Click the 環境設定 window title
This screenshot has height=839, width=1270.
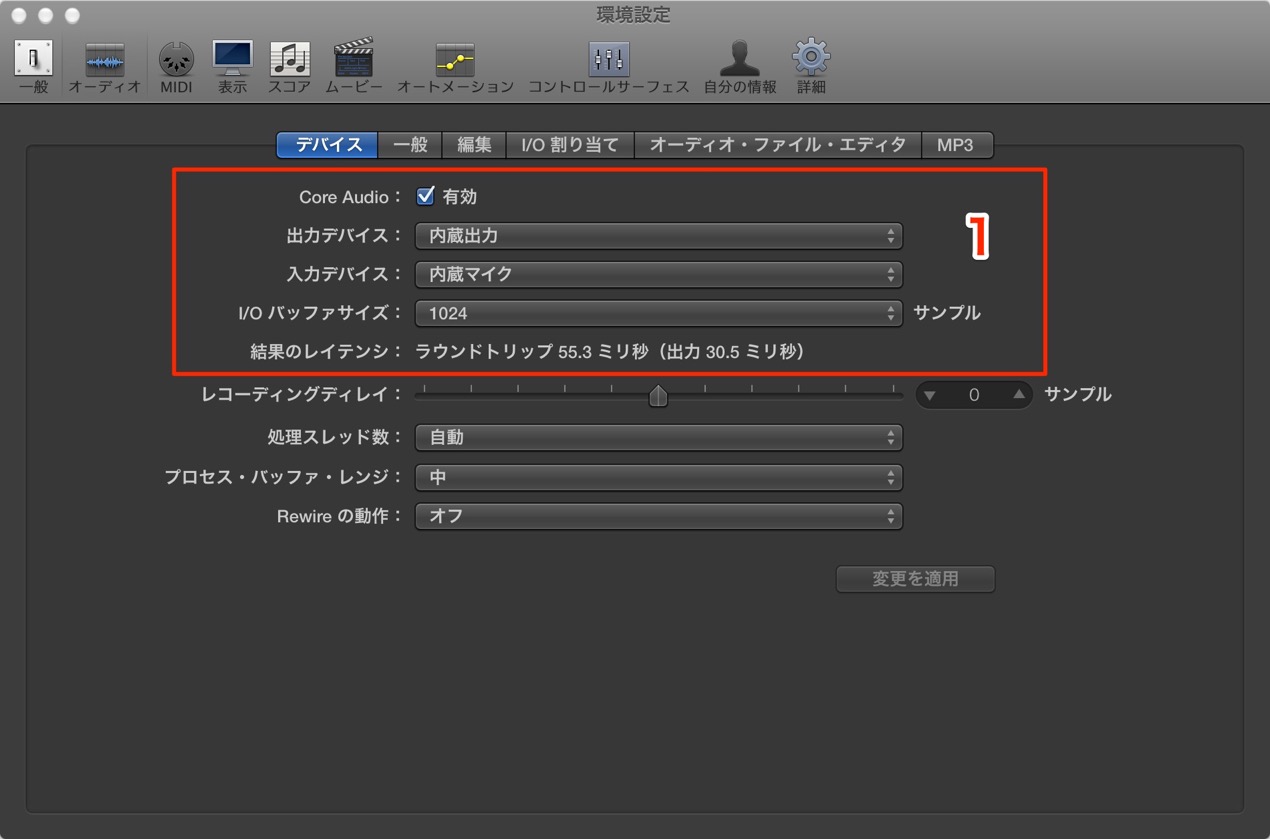pyautogui.click(x=634, y=15)
